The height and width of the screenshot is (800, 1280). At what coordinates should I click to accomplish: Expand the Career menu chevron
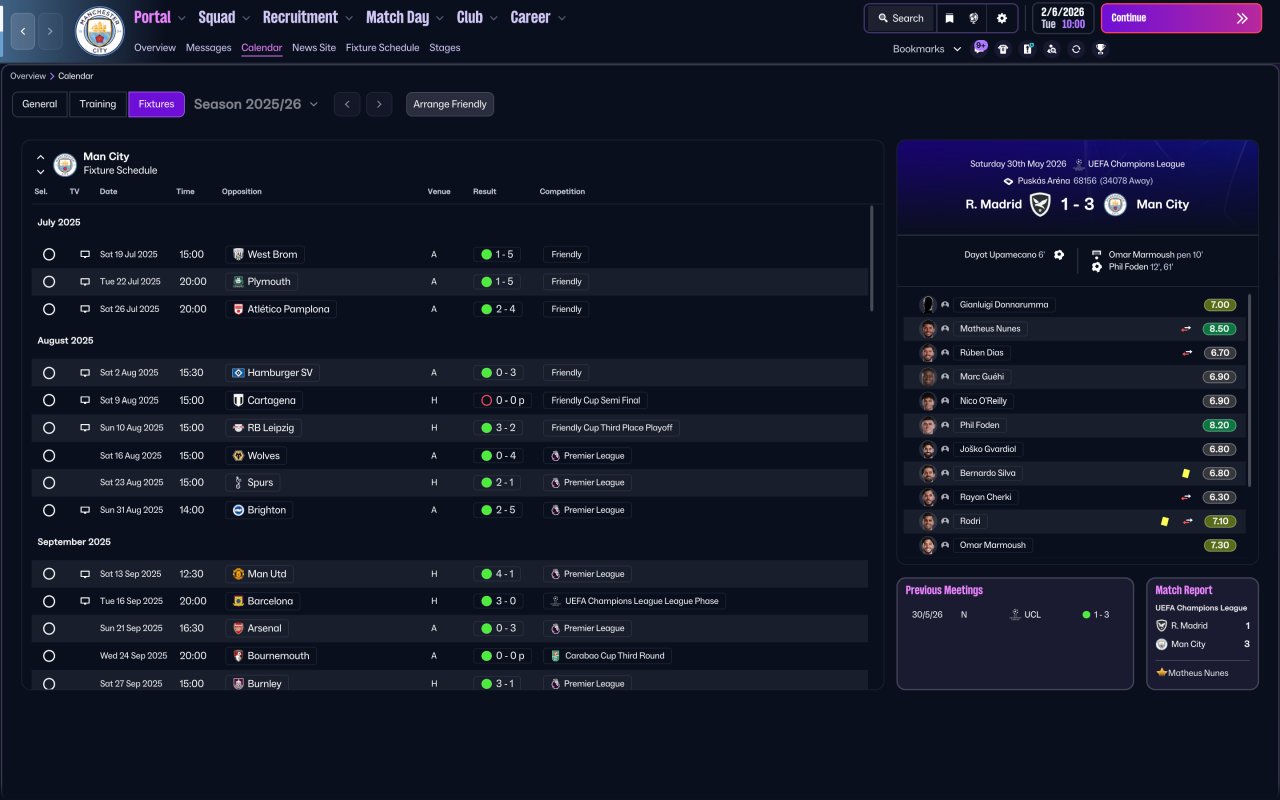pyautogui.click(x=561, y=18)
